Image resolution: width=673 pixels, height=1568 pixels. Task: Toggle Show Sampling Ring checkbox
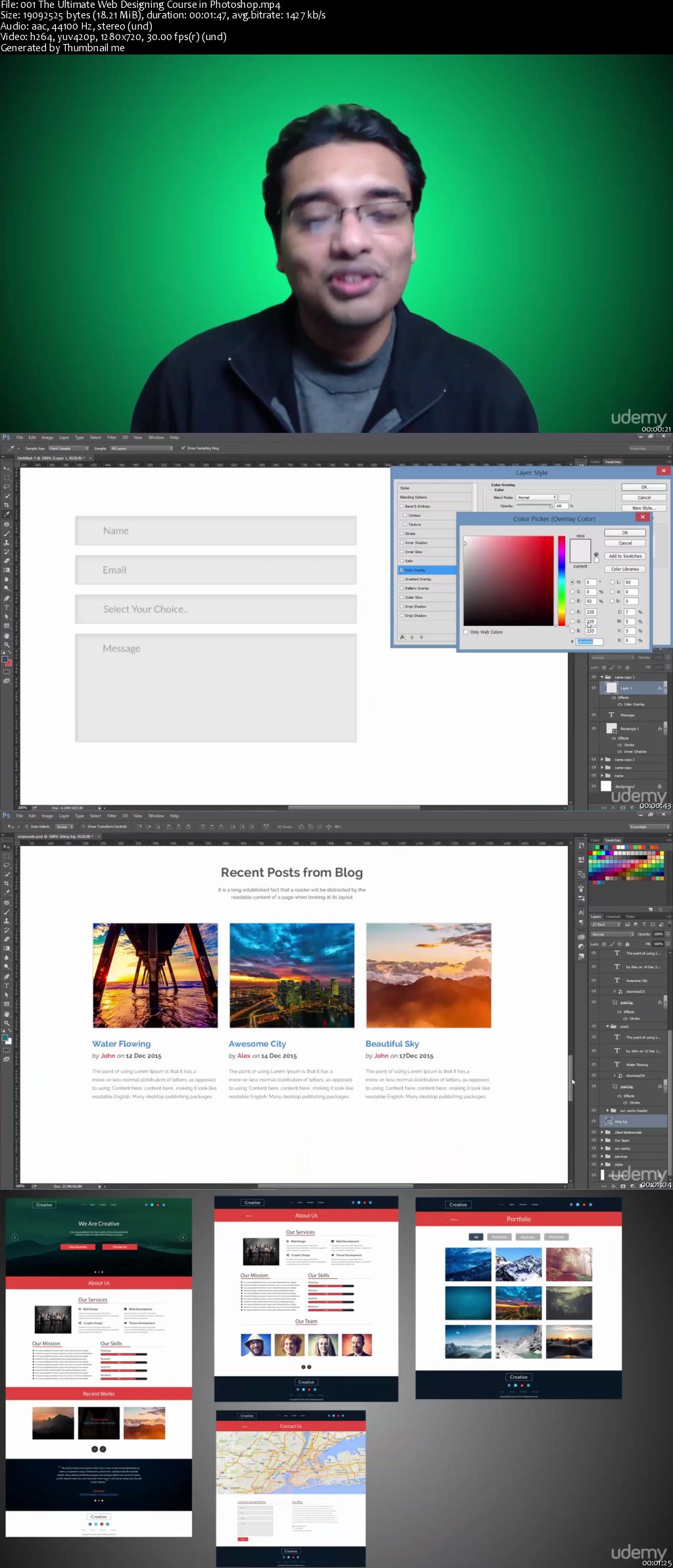click(183, 448)
